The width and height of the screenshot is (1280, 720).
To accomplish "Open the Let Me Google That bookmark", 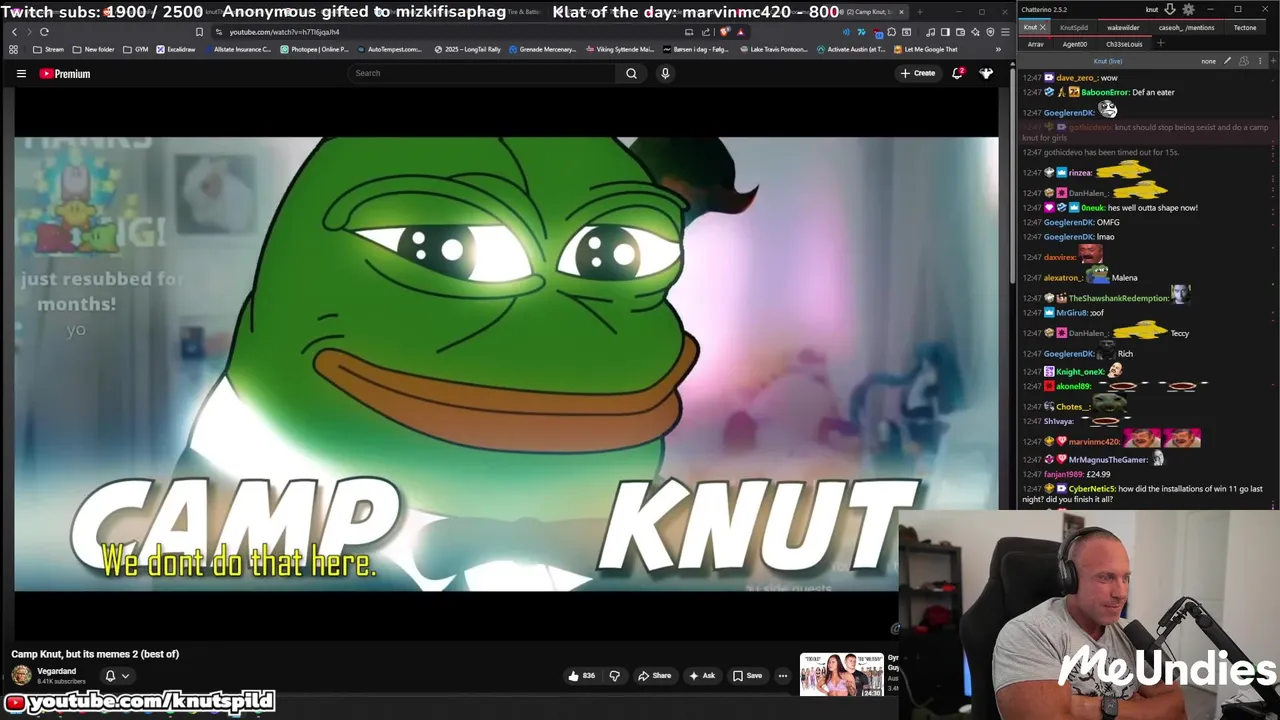I will (926, 49).
